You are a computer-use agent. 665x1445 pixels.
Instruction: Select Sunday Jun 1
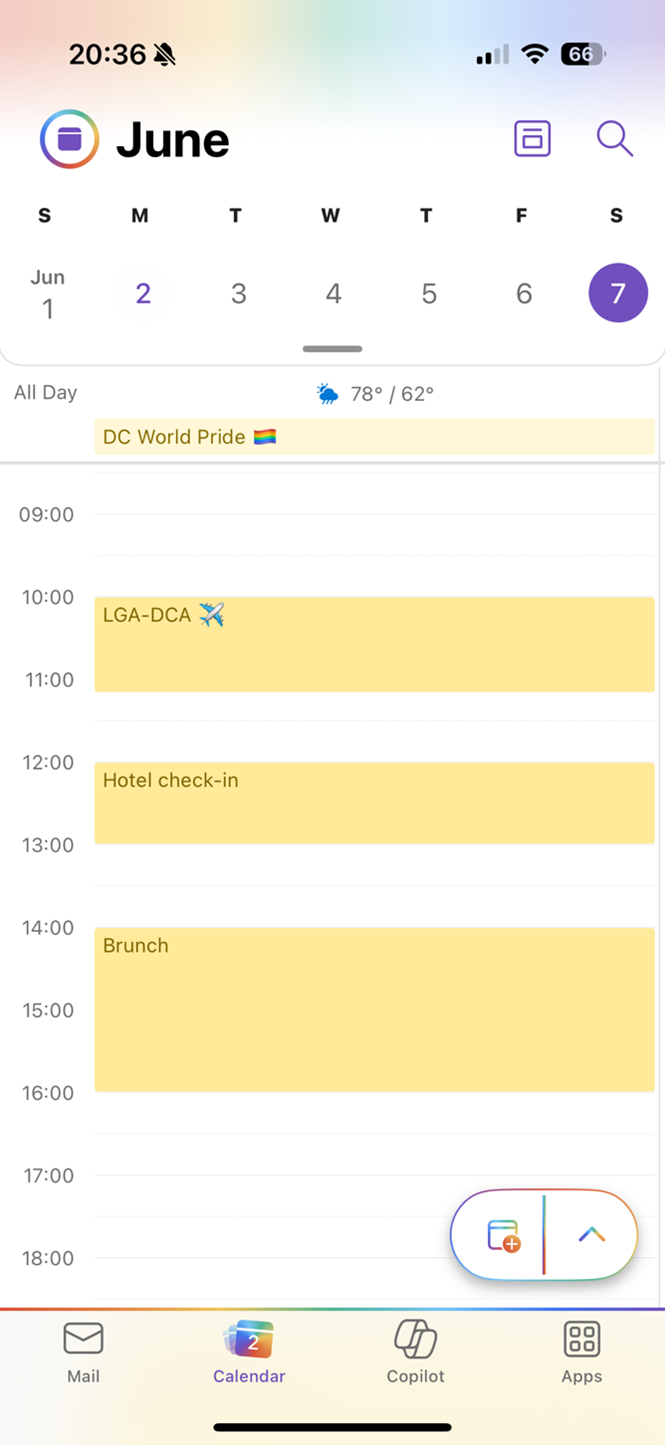pyautogui.click(x=47, y=294)
